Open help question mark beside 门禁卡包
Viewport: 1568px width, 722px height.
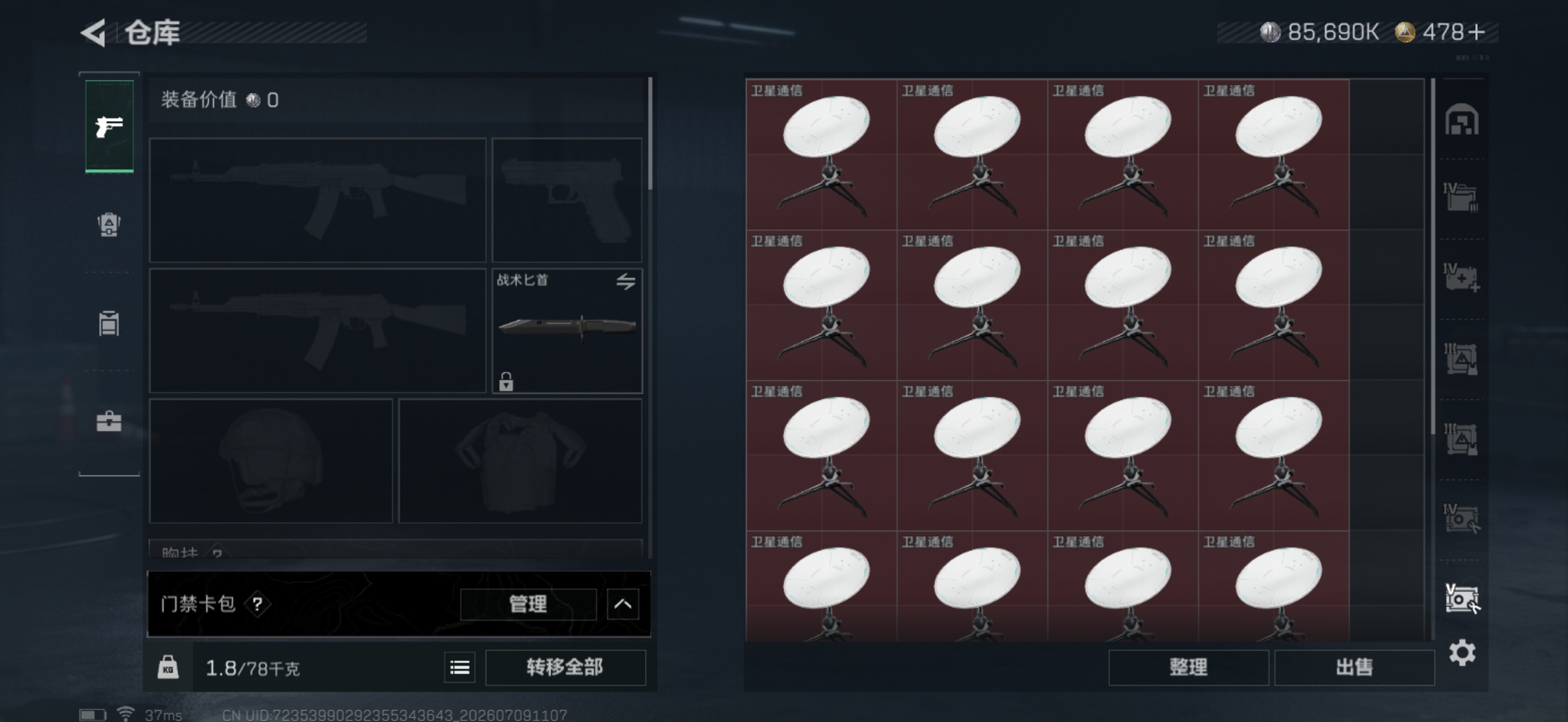(x=258, y=604)
